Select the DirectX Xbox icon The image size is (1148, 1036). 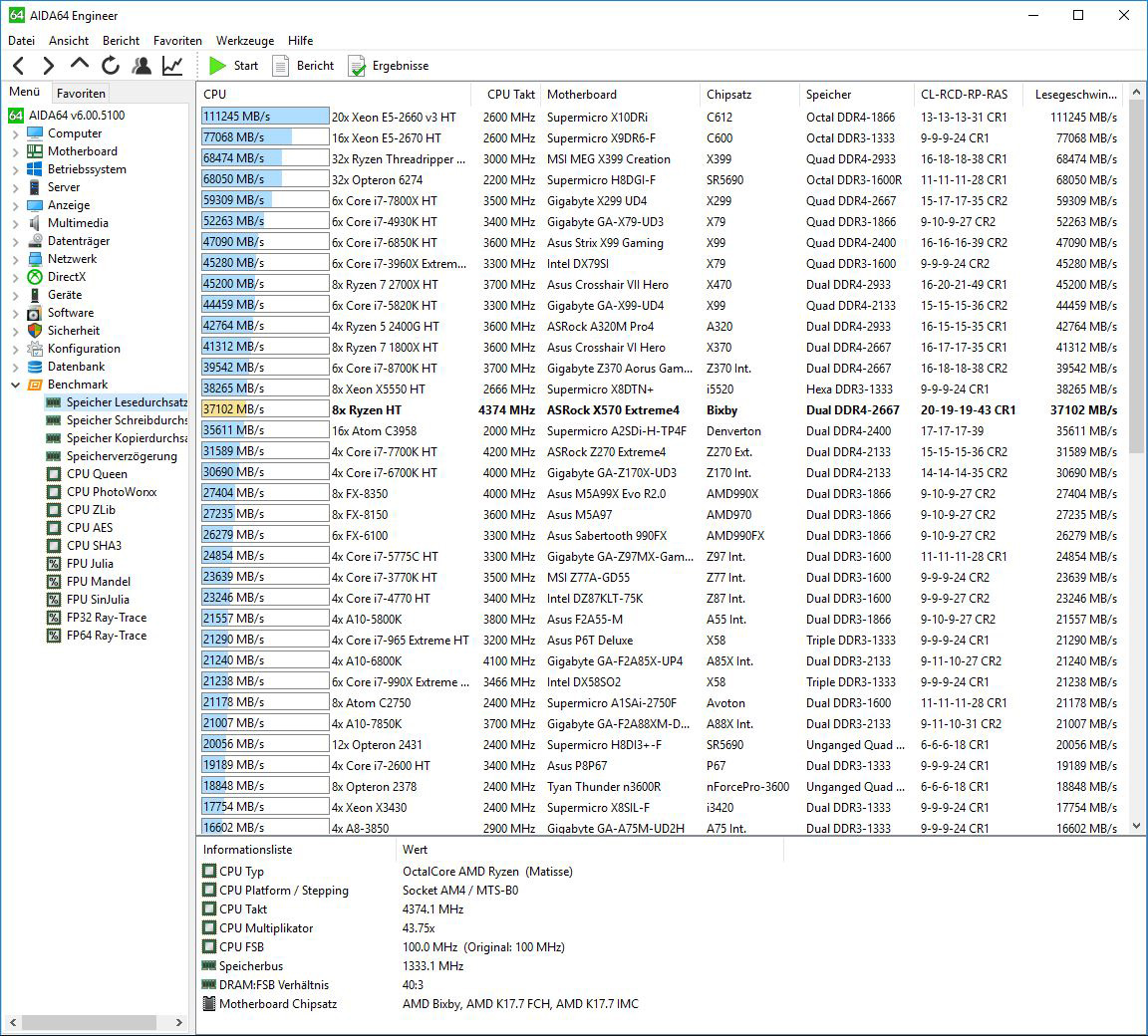coord(35,277)
